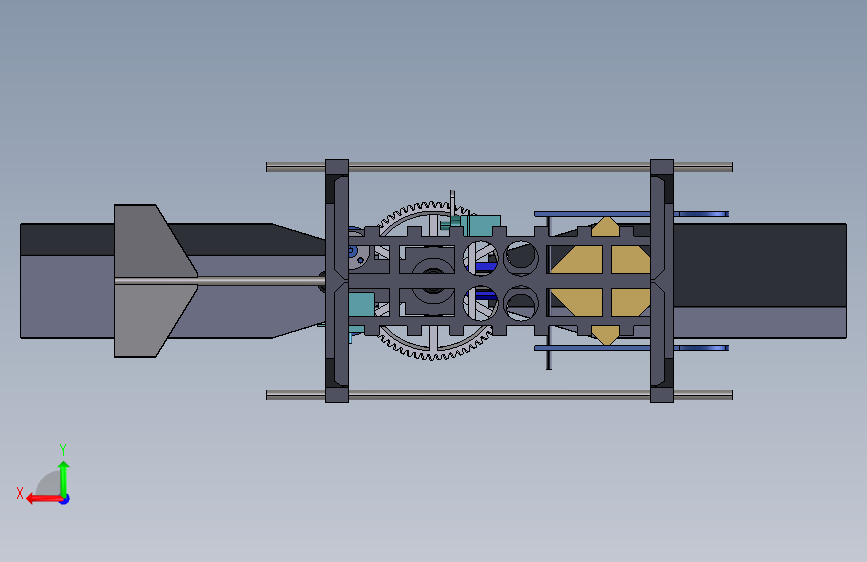Select the teal block above the gear
This screenshot has height=562, width=867.
pyautogui.click(x=480, y=226)
